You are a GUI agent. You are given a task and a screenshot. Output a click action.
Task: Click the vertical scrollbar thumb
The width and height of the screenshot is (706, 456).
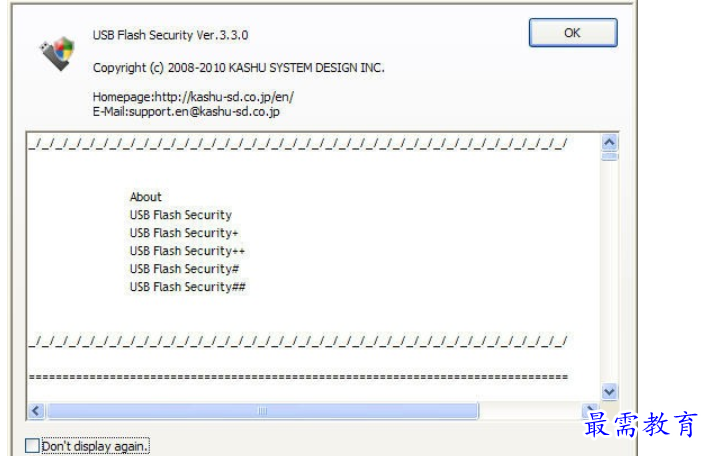click(x=609, y=156)
